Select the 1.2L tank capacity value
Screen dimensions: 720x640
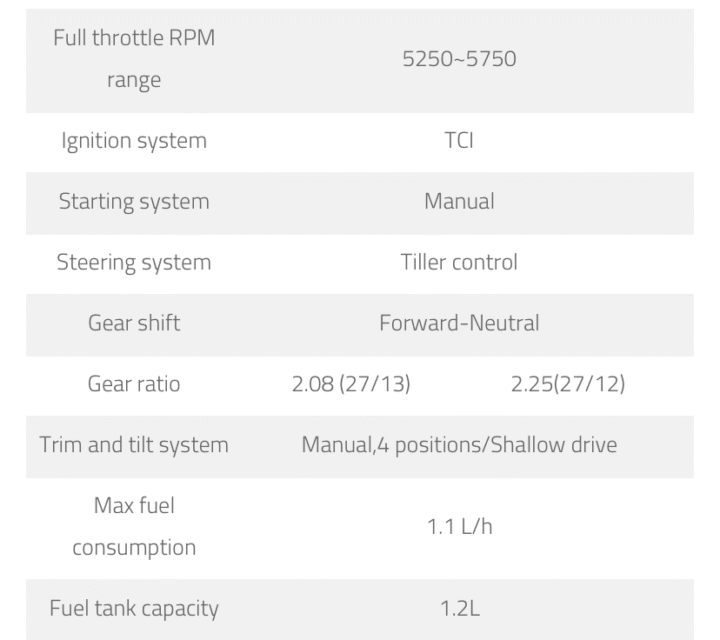pyautogui.click(x=459, y=609)
